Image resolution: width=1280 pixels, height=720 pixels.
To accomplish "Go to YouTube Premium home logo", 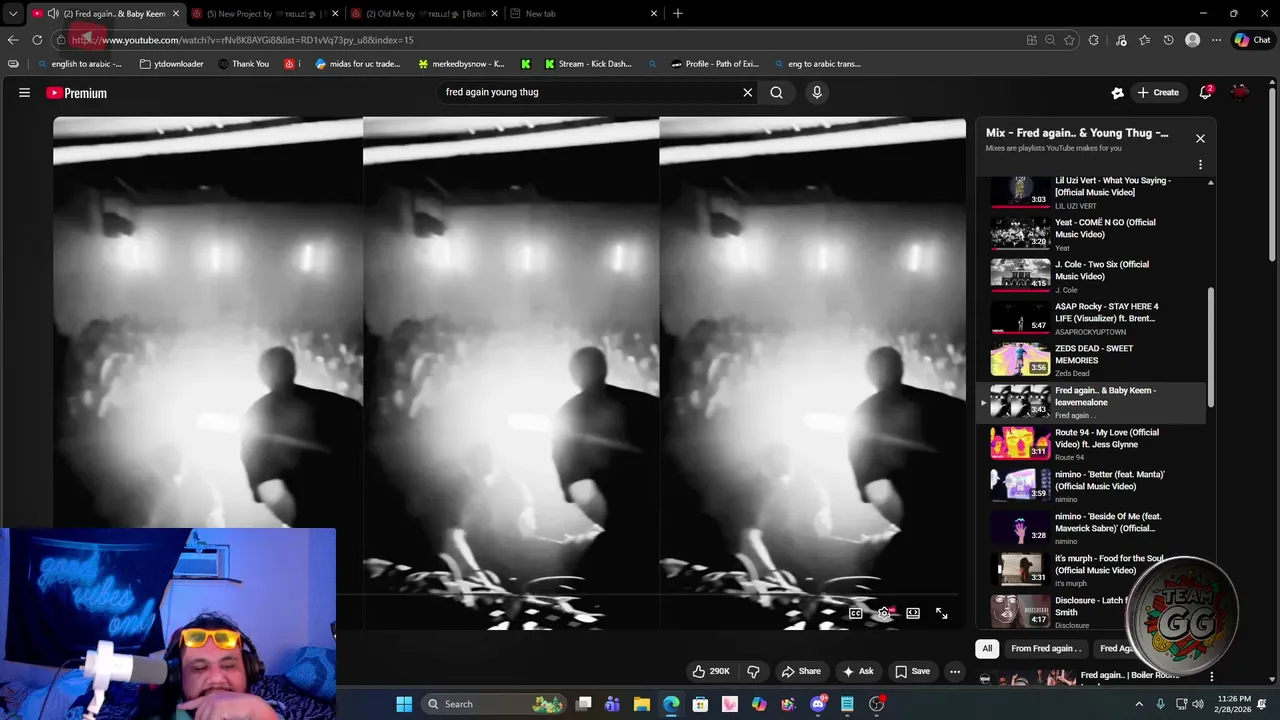I will tap(76, 93).
